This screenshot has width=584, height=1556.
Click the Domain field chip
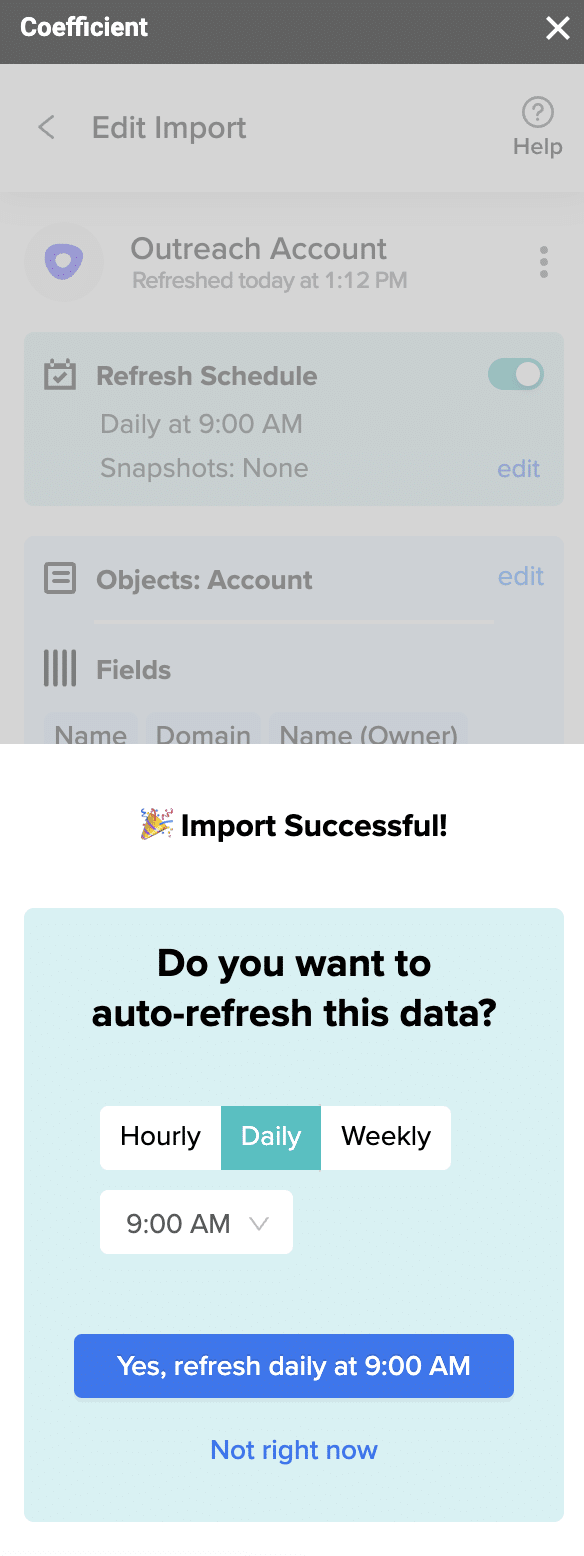[x=204, y=730]
